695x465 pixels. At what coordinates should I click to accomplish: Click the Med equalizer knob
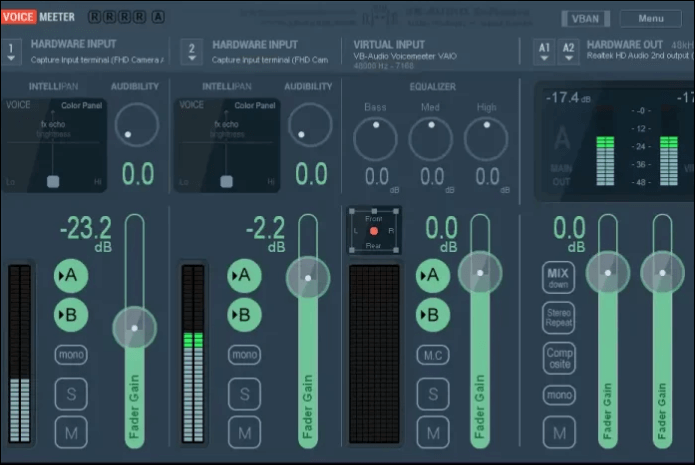(x=430, y=139)
